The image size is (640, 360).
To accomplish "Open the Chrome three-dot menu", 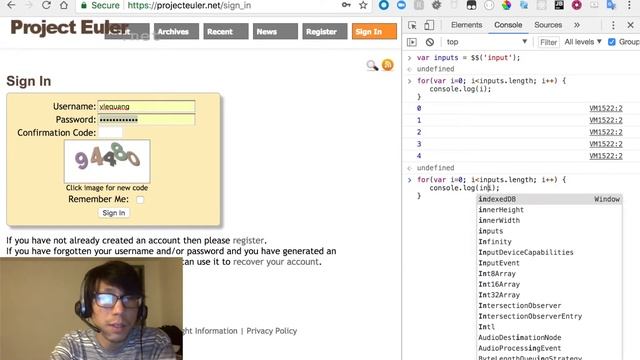I will tap(629, 5).
